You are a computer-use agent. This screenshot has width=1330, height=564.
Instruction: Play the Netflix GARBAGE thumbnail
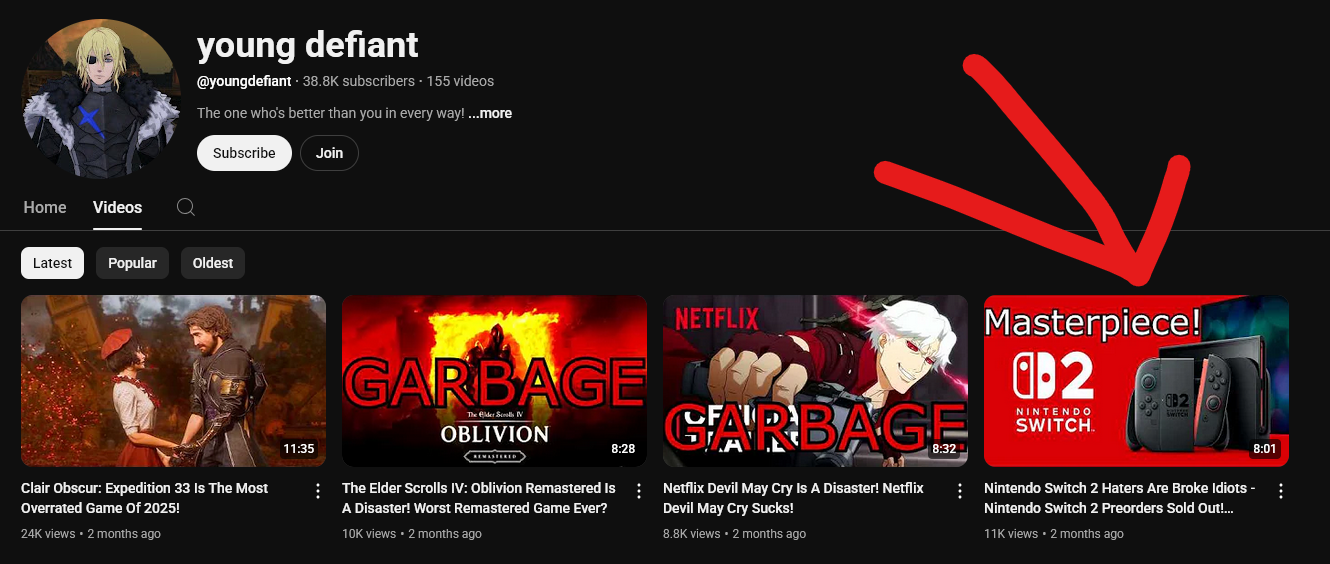(x=815, y=381)
